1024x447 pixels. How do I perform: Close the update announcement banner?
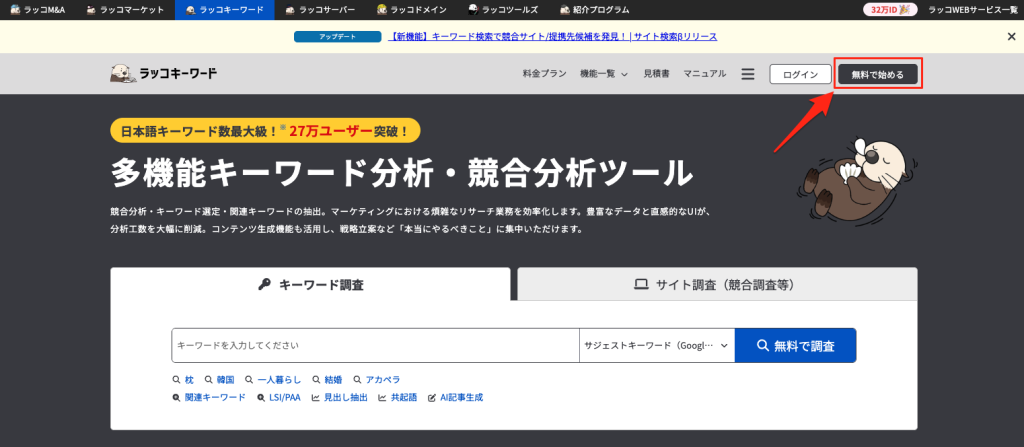click(x=1011, y=36)
